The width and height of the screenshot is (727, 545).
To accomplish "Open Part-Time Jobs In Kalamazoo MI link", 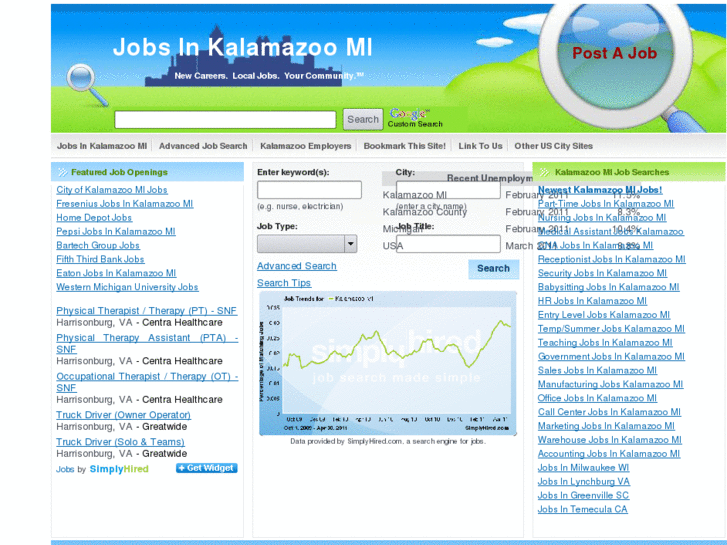I will tap(606, 204).
